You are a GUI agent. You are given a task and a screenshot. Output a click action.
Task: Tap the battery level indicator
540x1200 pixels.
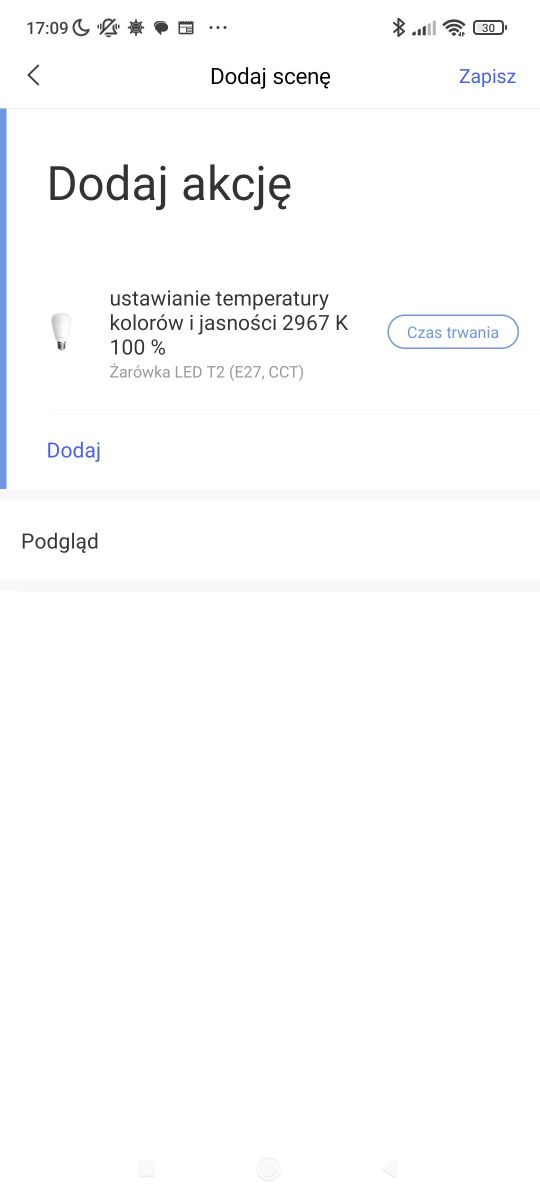[x=489, y=28]
